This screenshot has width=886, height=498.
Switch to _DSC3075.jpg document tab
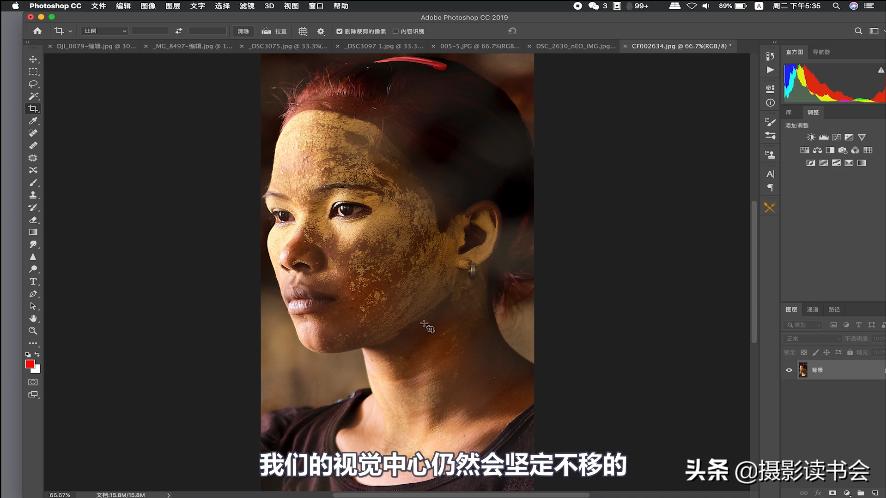[x=288, y=46]
